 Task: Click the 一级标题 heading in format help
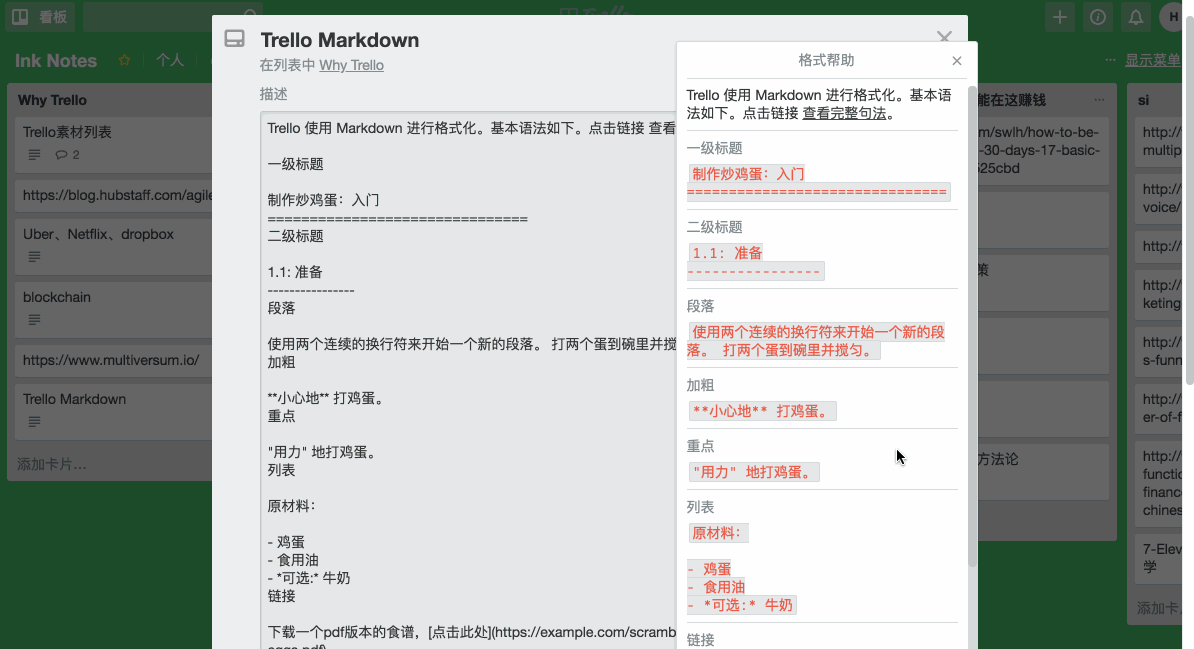point(714,149)
